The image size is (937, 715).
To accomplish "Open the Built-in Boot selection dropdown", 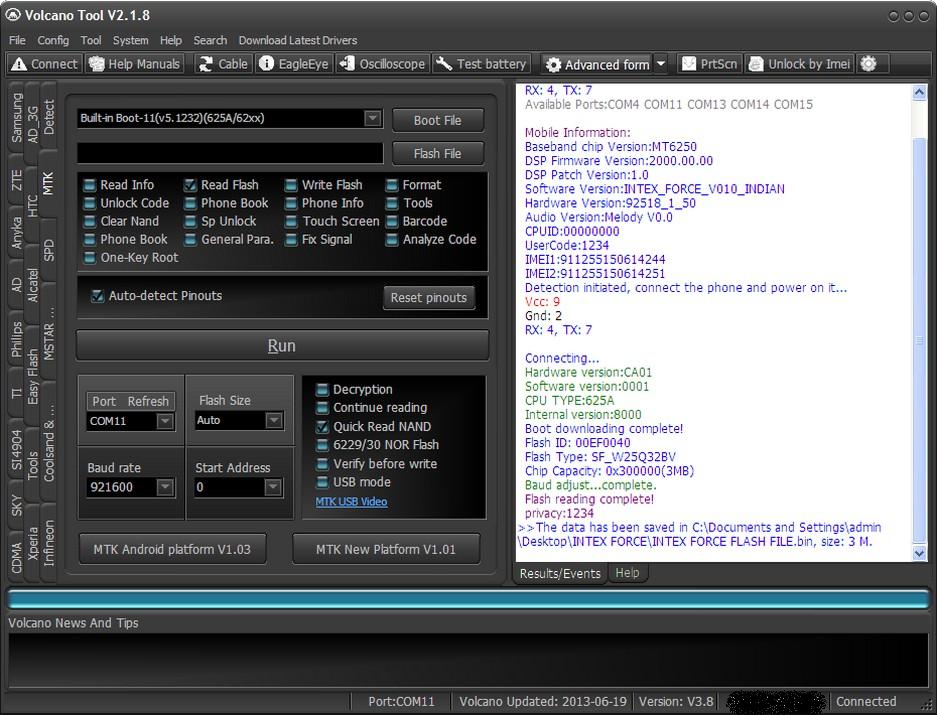I will [373, 118].
